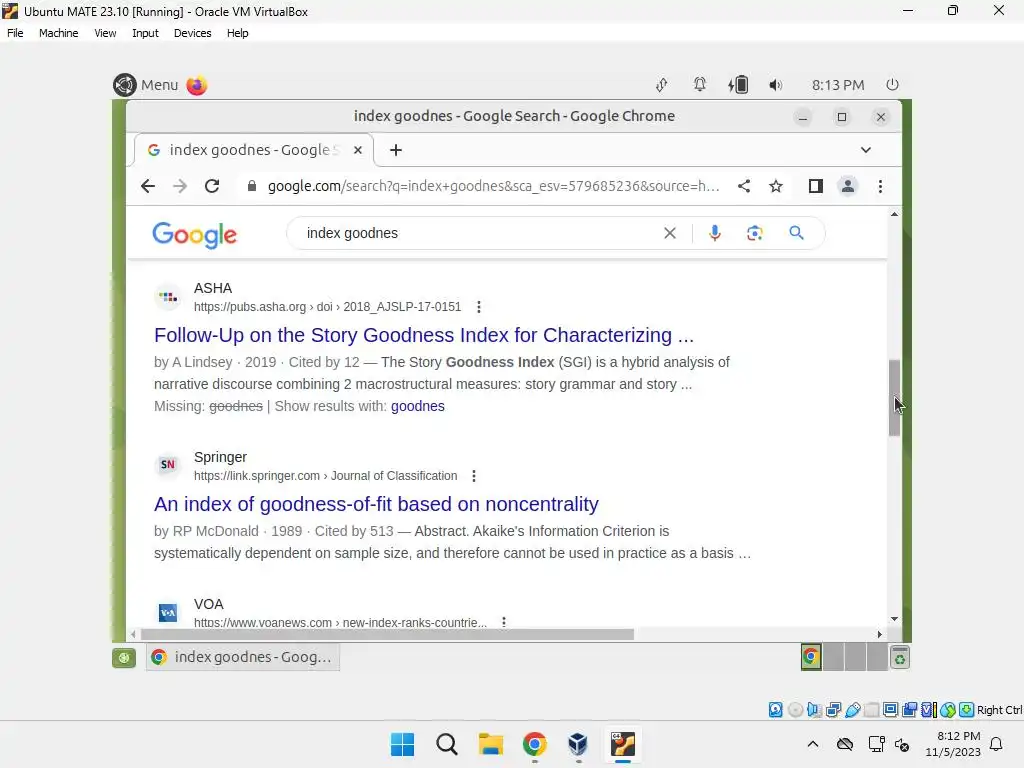Open the trash icon in the bottom panel
This screenshot has height=768, width=1024.
pos(900,658)
